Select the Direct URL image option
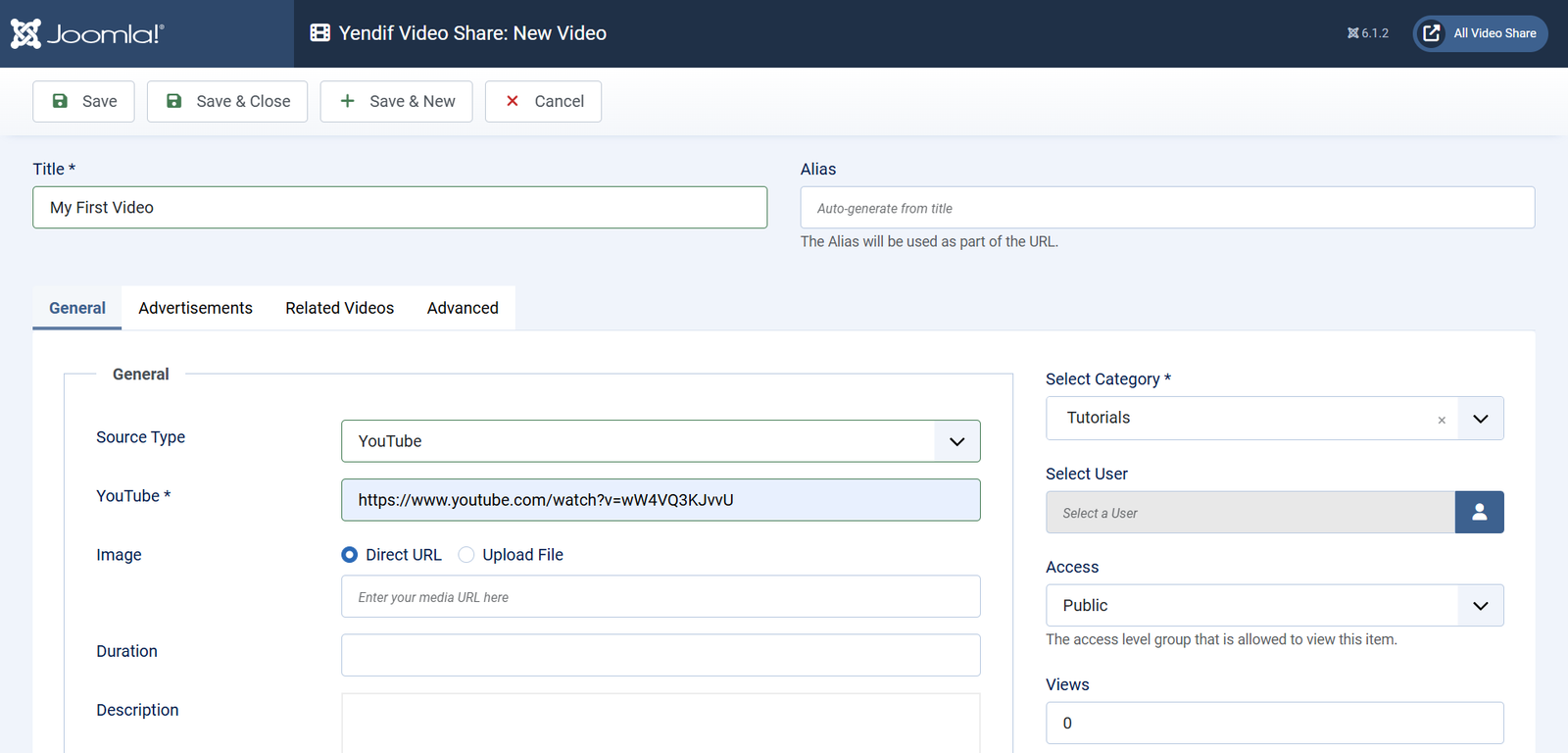The image size is (1568, 753). pos(350,555)
